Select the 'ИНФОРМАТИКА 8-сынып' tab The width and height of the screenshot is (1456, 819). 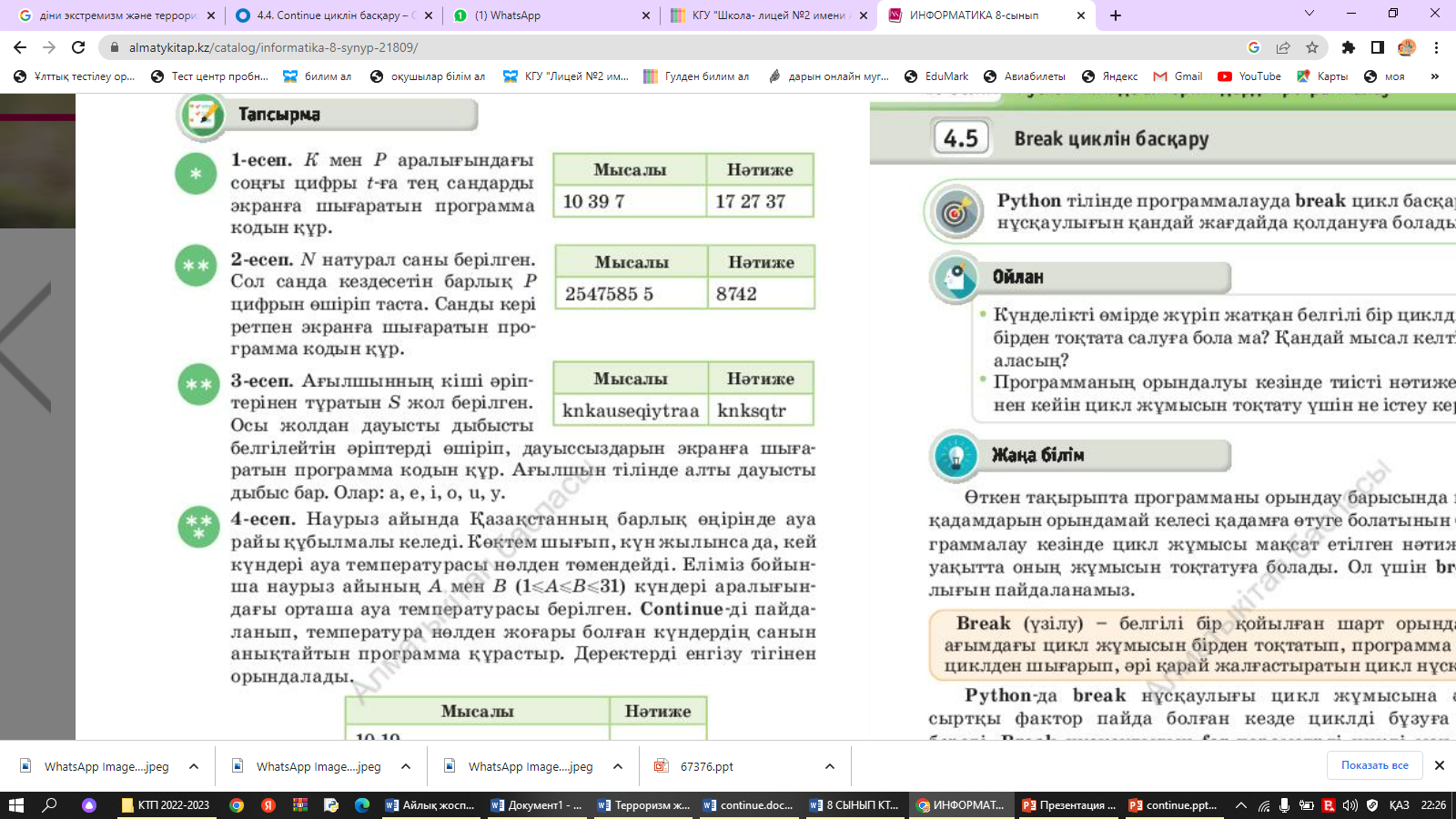[986, 15]
